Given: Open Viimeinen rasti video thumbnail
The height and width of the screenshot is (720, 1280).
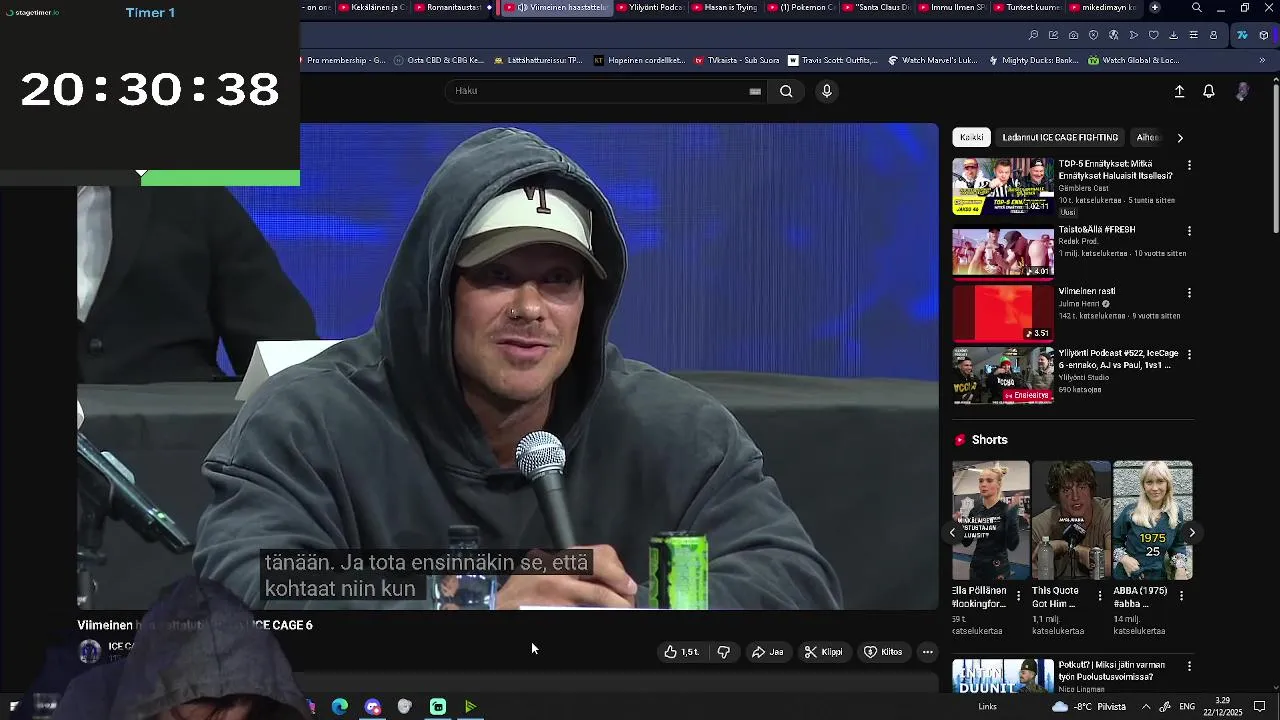Looking at the screenshot, I should pyautogui.click(x=1003, y=311).
